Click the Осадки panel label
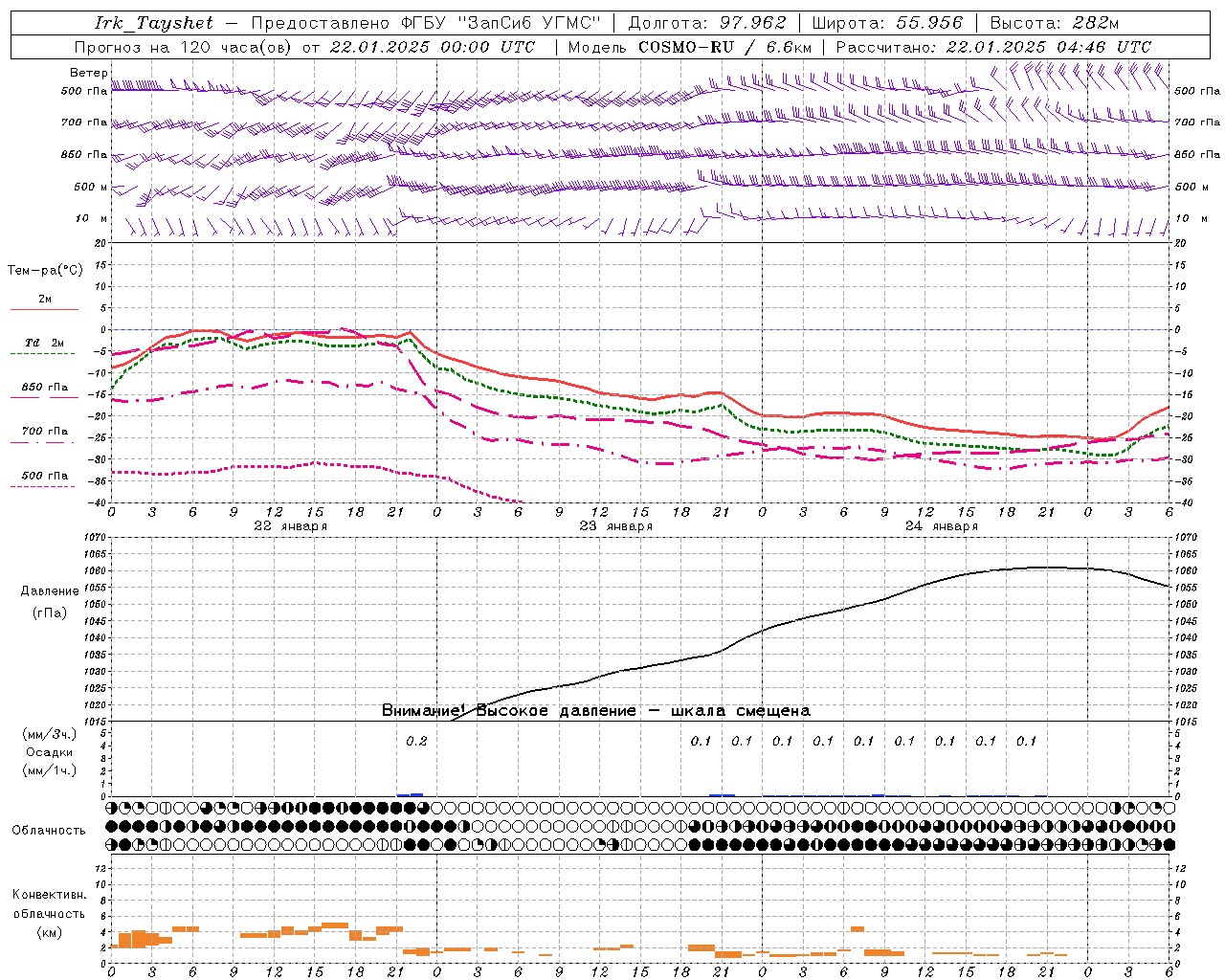 tap(50, 752)
